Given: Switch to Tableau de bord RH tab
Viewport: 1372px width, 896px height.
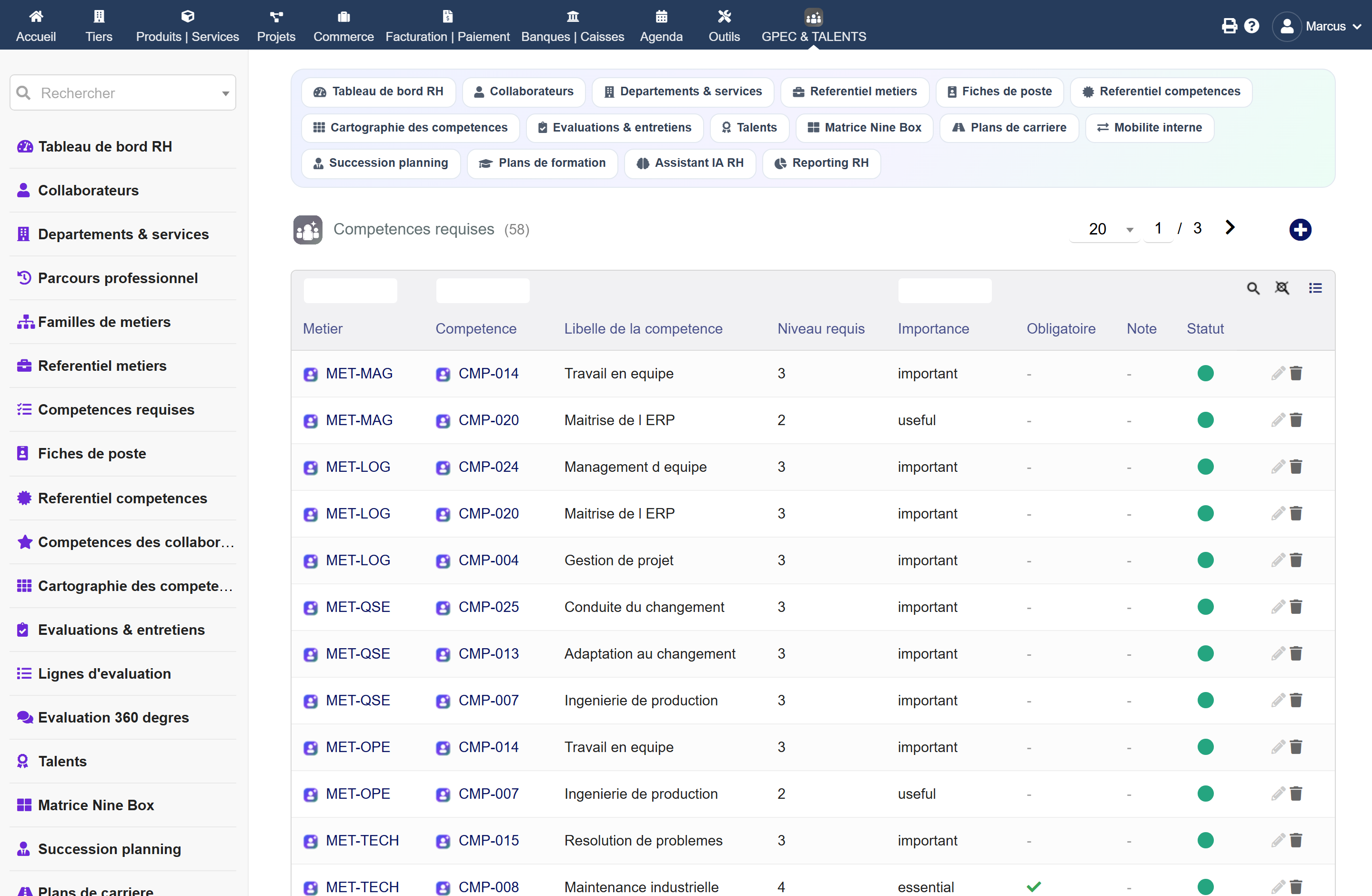Looking at the screenshot, I should (378, 92).
